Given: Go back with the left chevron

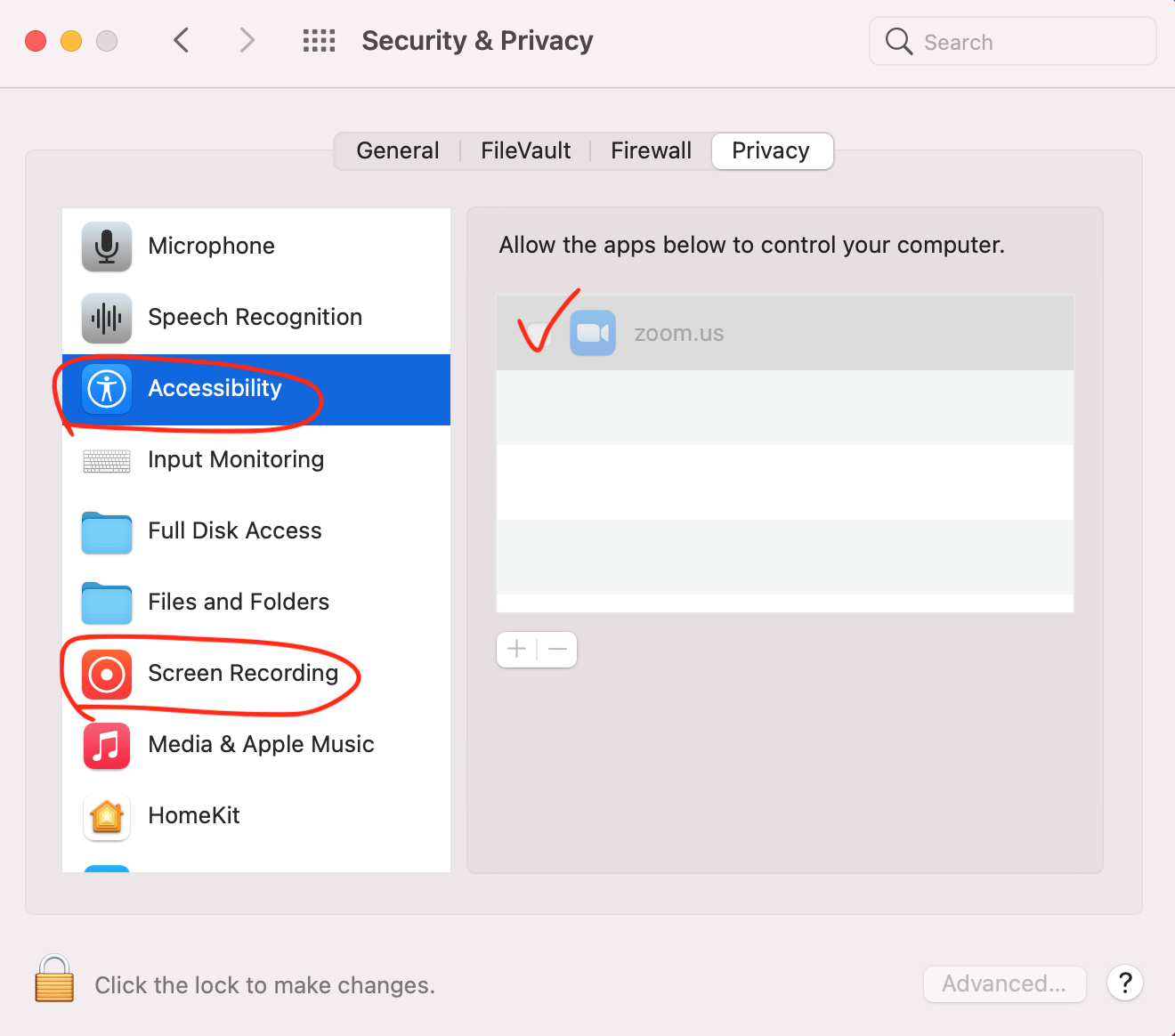Looking at the screenshot, I should coord(182,41).
